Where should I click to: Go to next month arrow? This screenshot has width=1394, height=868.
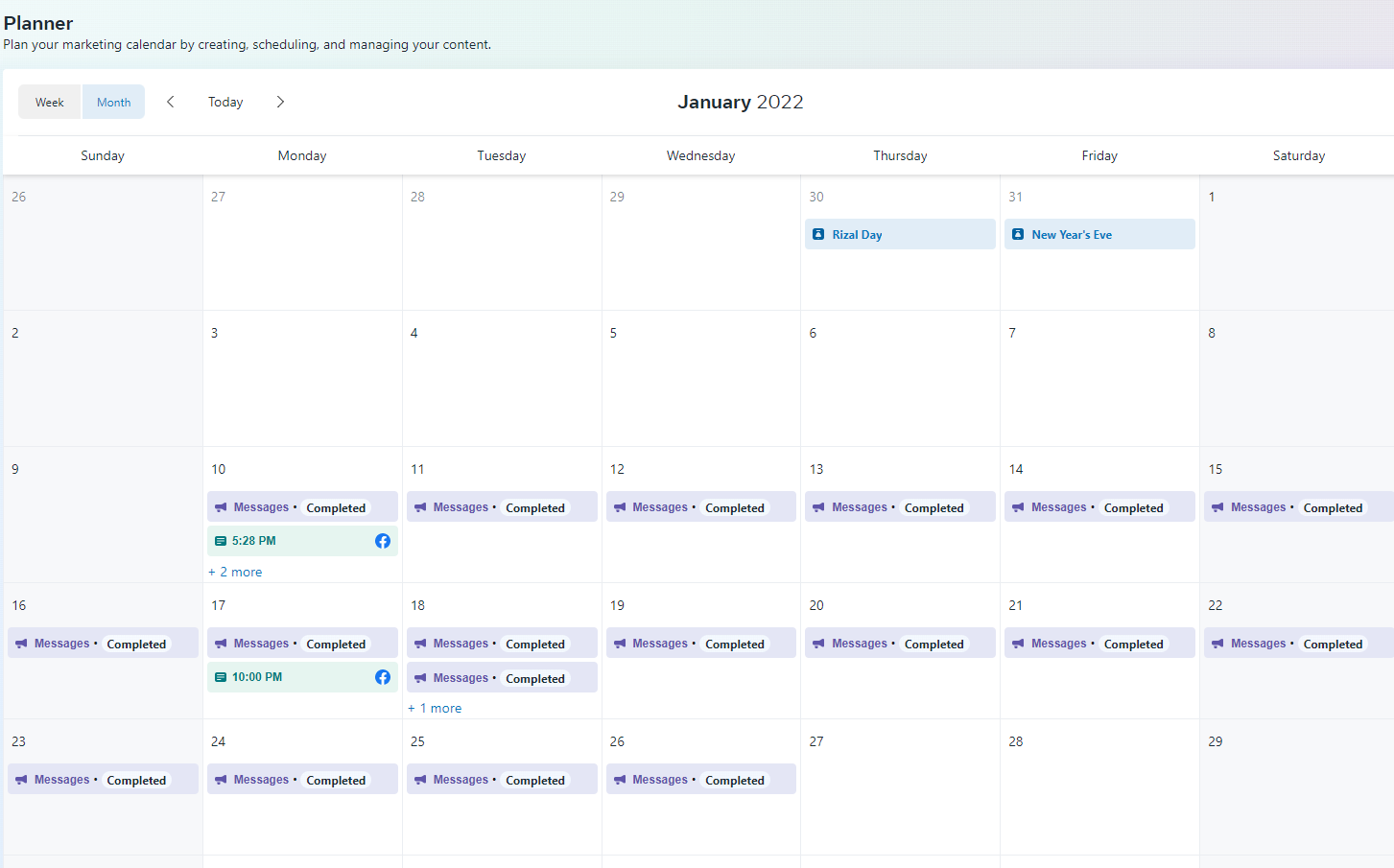(280, 102)
